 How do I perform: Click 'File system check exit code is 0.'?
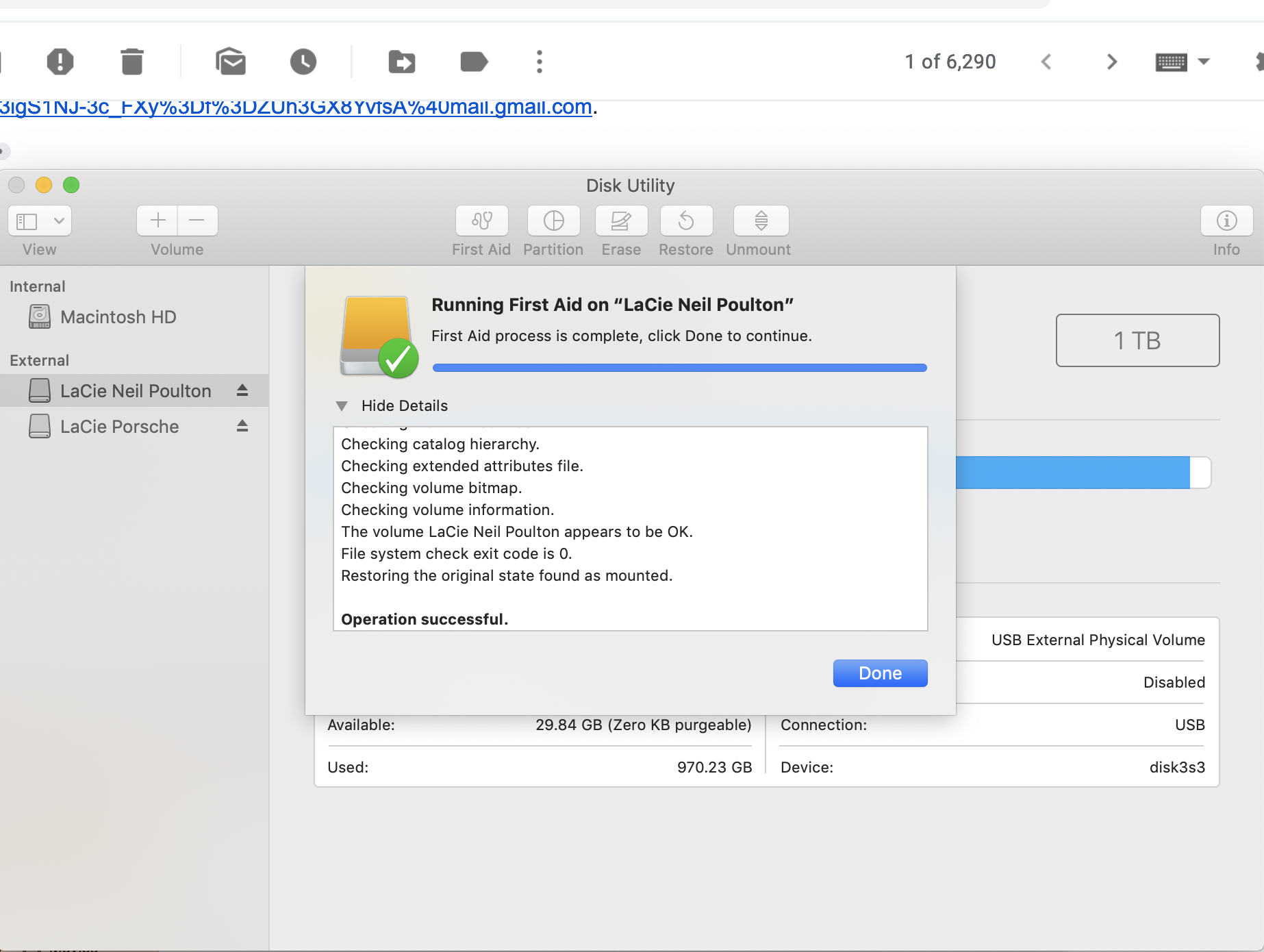point(457,553)
